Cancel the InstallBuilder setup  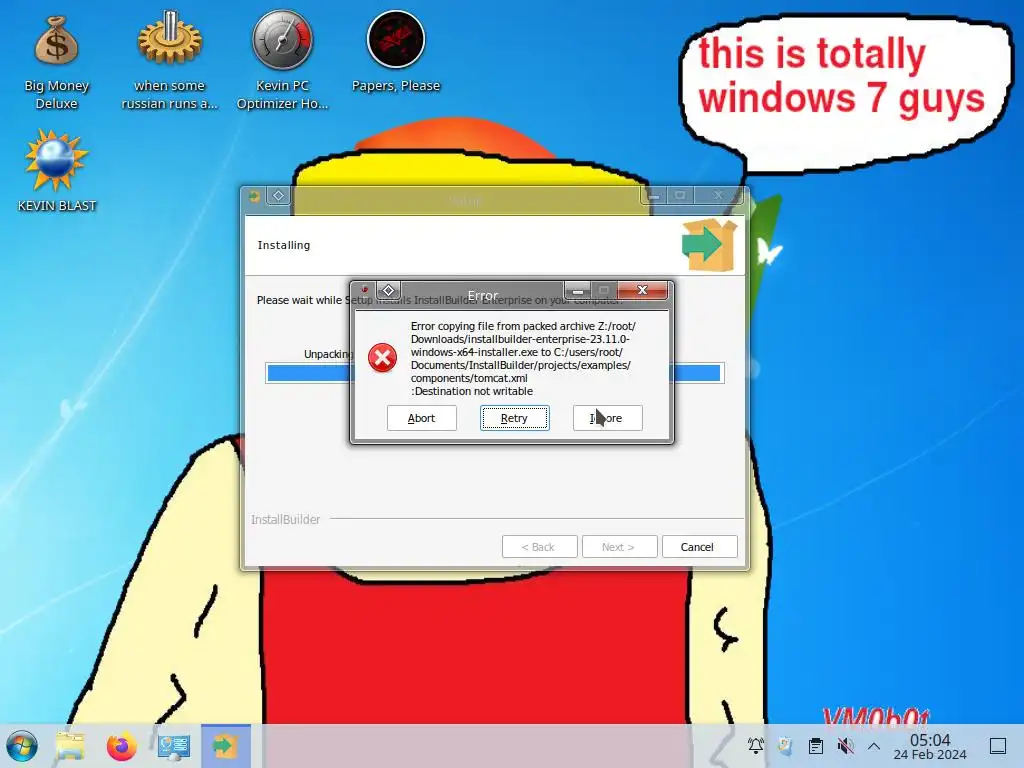(x=699, y=547)
